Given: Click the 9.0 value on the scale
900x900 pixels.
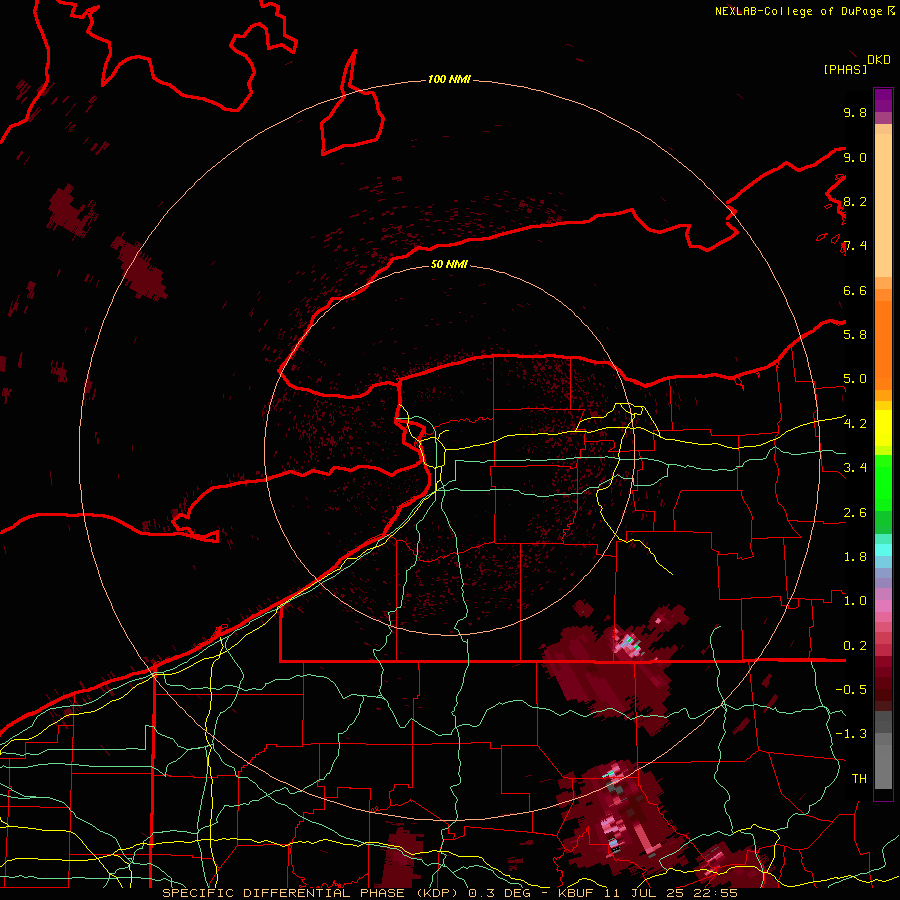Looking at the screenshot, I should [x=855, y=157].
